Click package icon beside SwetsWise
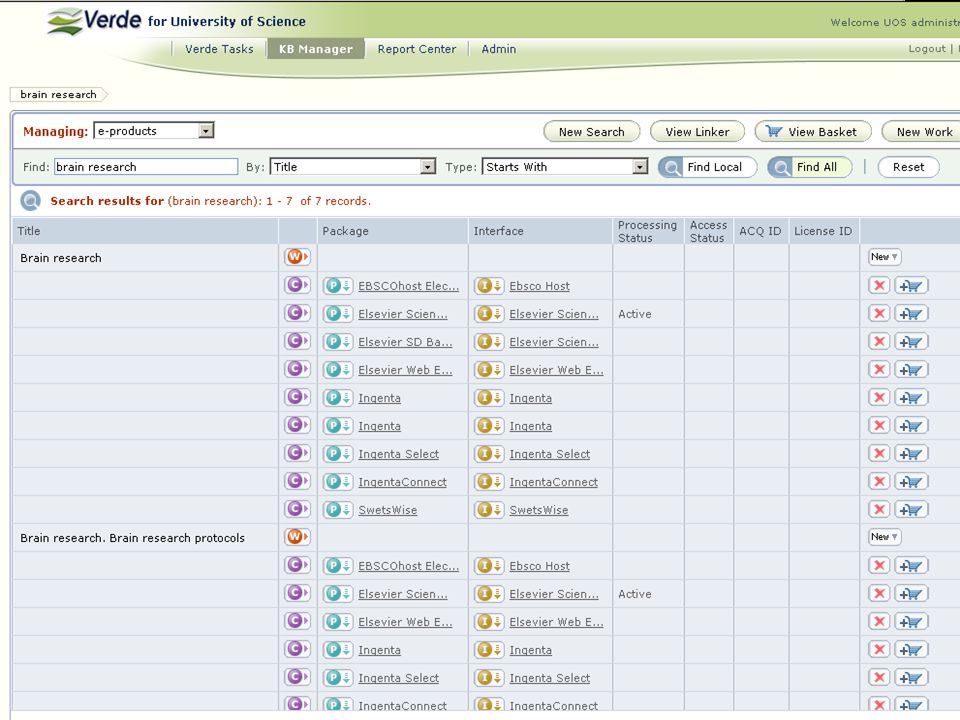Viewport: 960px width, 720px height. point(338,509)
